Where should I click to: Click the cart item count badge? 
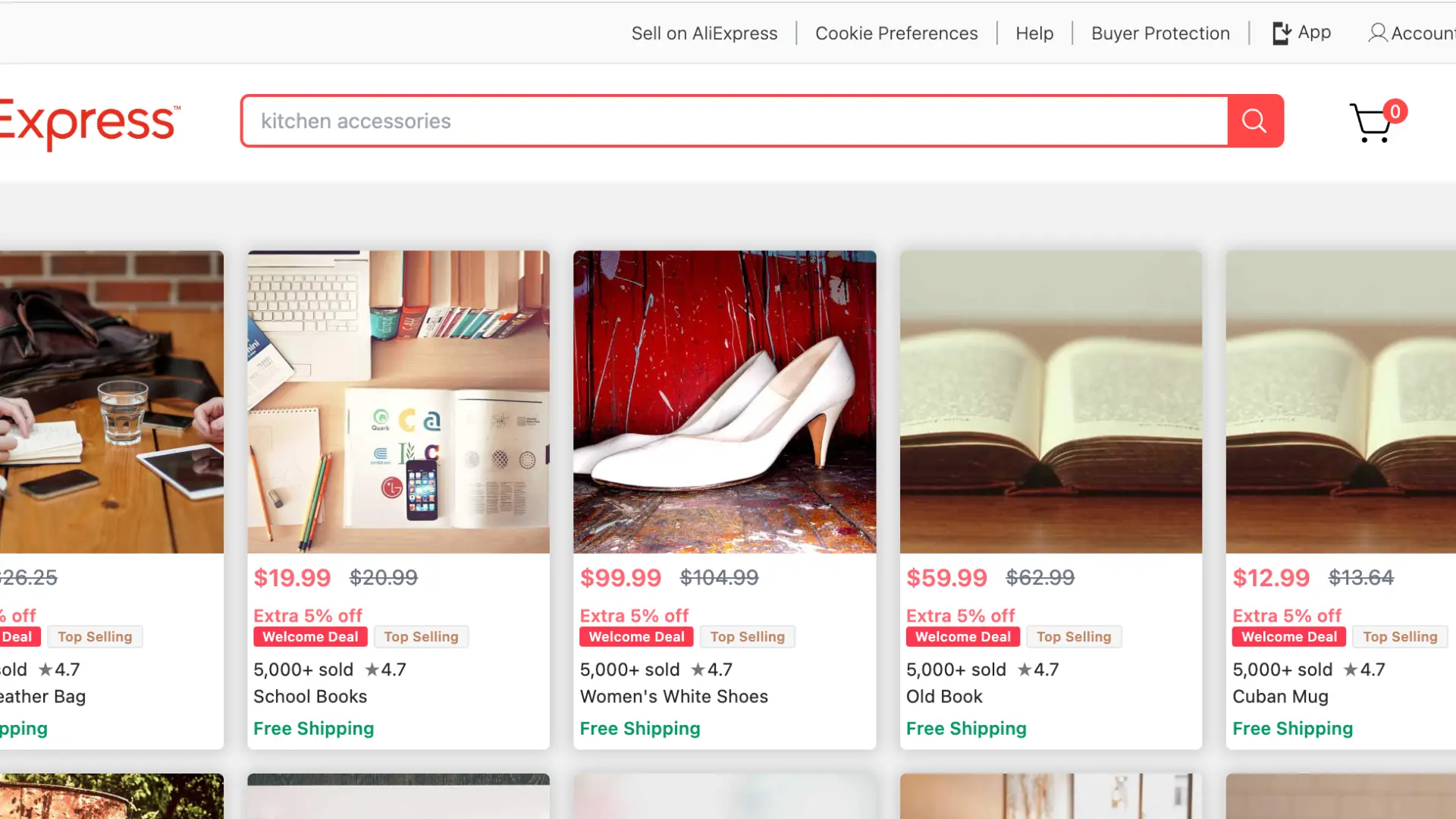pos(1395,111)
